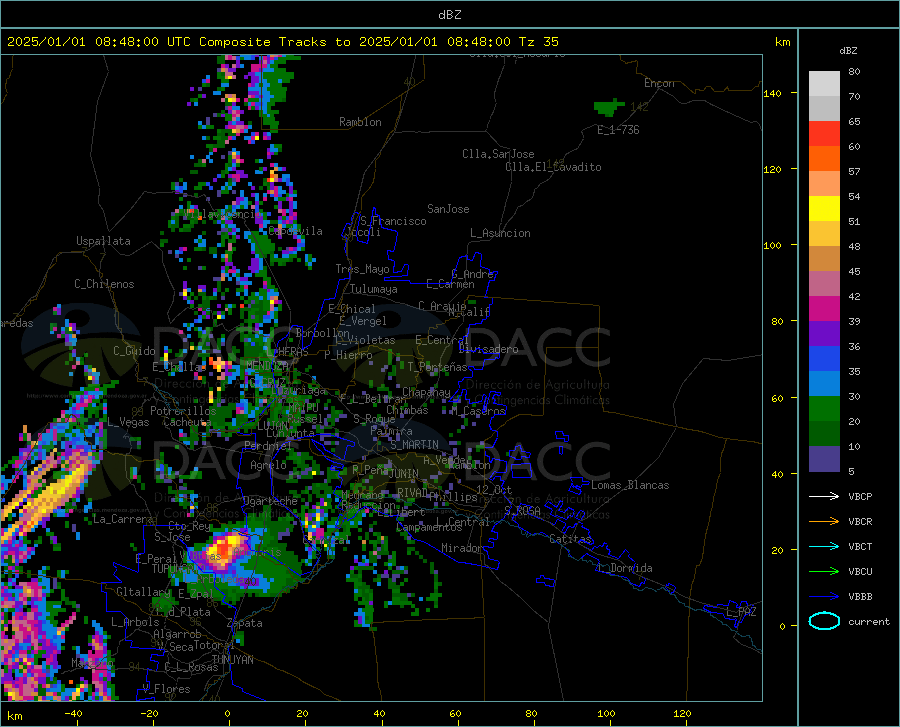Viewport: 900px width, 727px height.
Task: Select the yellow 51 dBZ color swatch
Action: (x=824, y=209)
